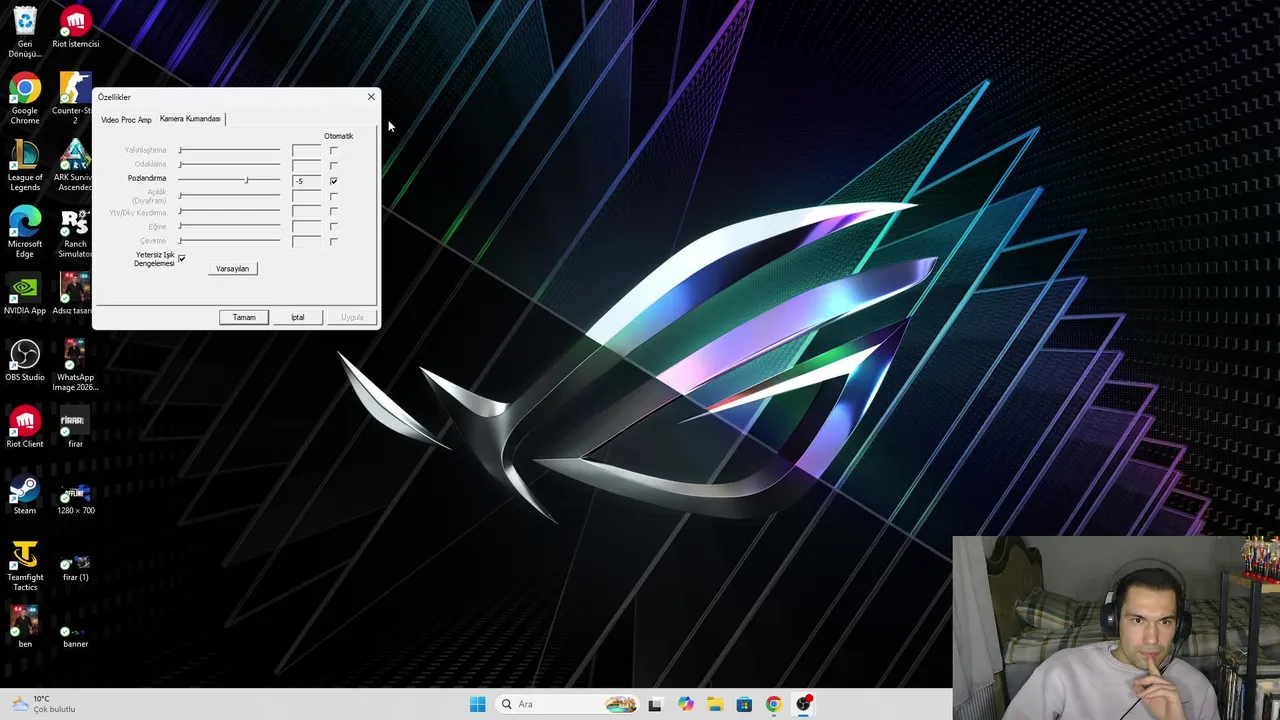The height and width of the screenshot is (720, 1280).
Task: Select the Riot Client desktop shortcut
Action: [25, 427]
